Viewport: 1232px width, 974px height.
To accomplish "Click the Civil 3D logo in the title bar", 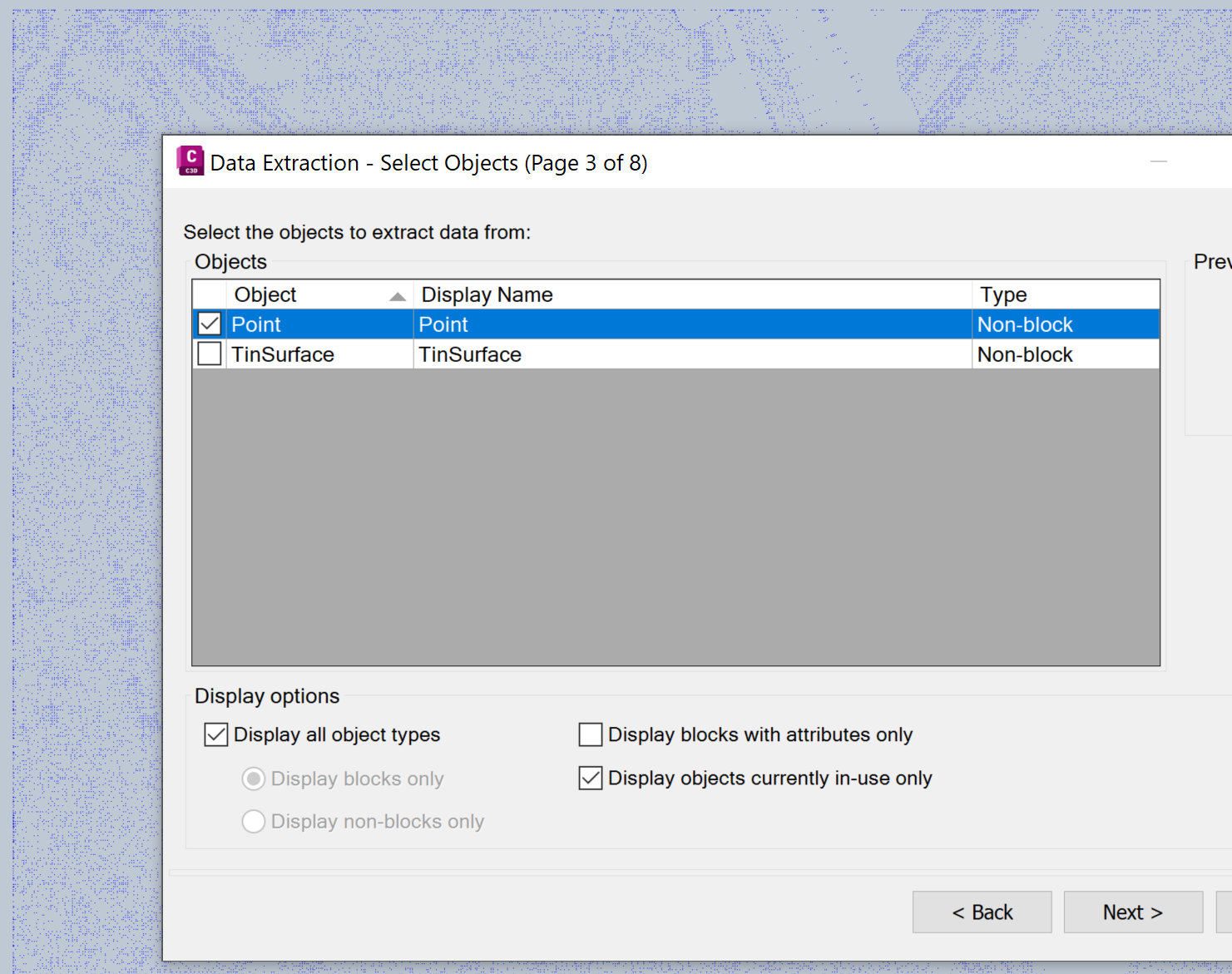I will pyautogui.click(x=190, y=161).
